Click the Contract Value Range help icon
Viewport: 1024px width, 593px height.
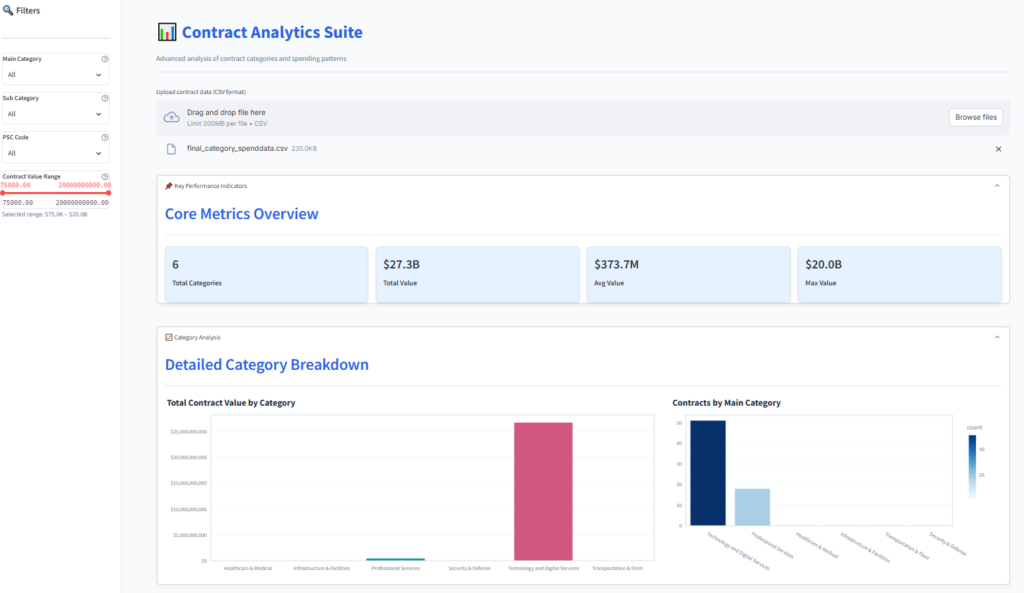coord(105,176)
